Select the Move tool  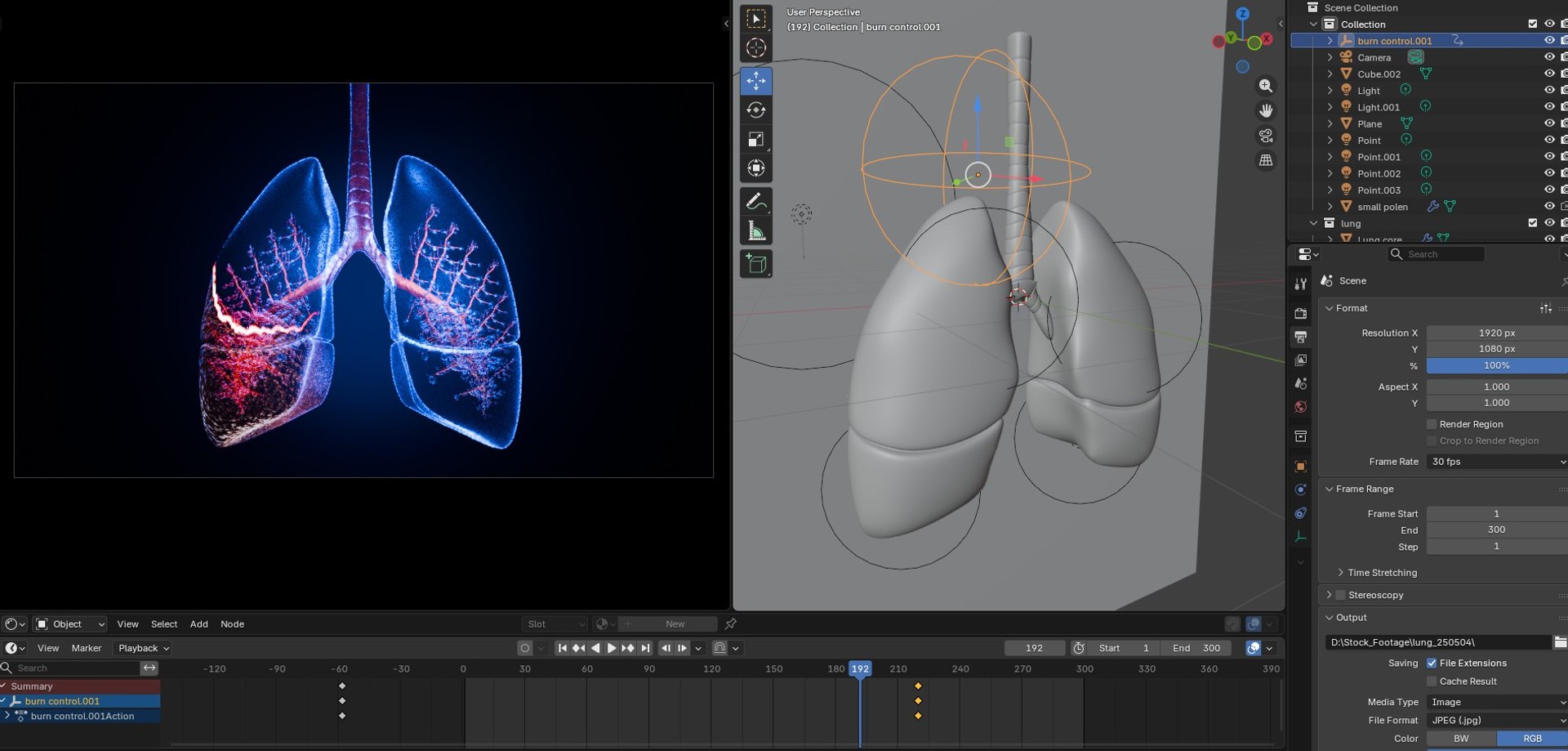tap(756, 81)
